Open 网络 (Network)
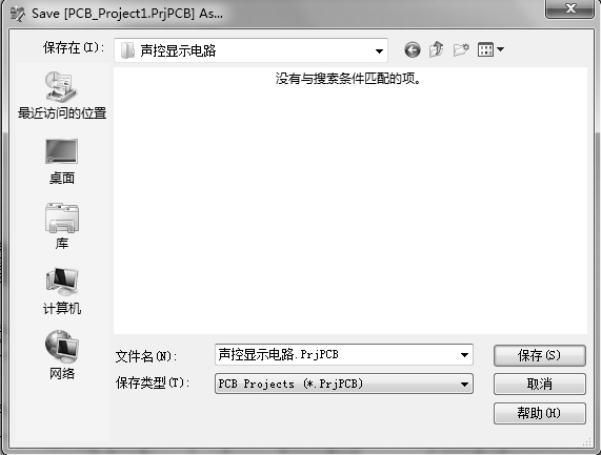601x455 pixels. pyautogui.click(x=62, y=355)
